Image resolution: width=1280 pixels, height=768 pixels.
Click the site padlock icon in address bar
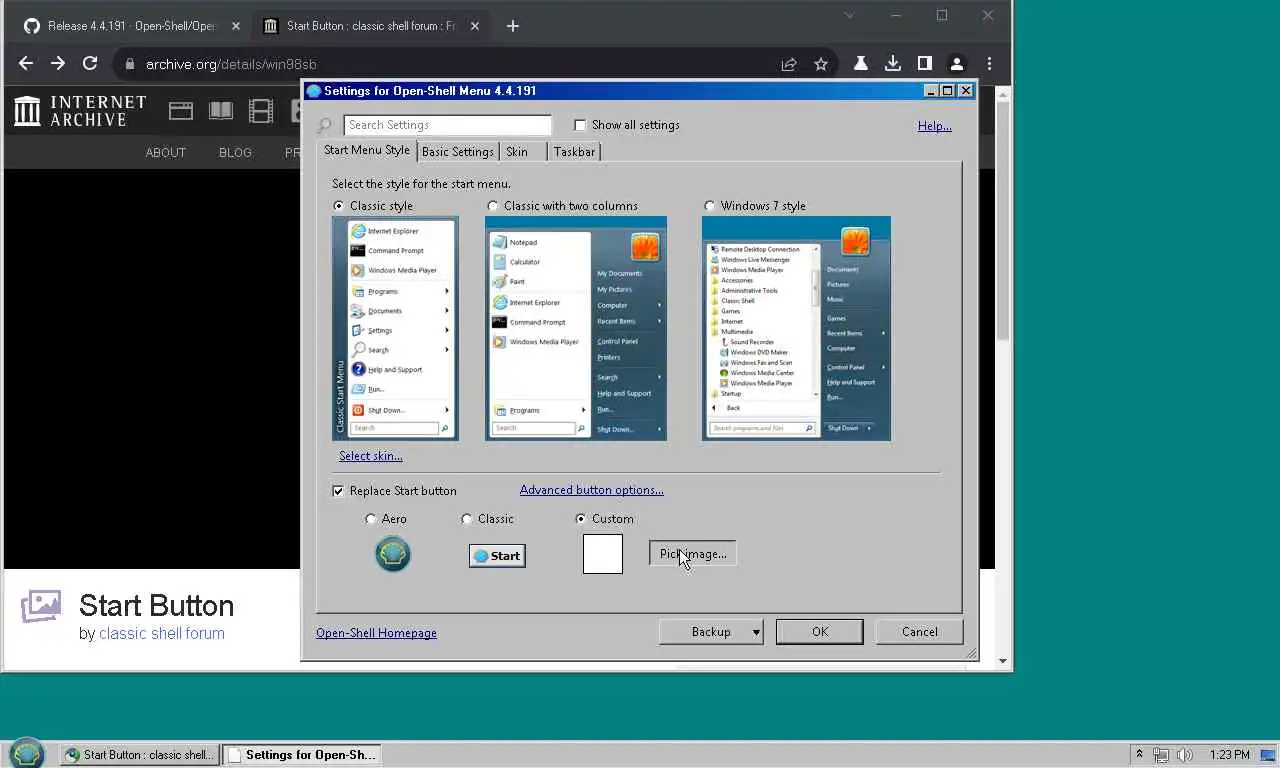coord(129,64)
